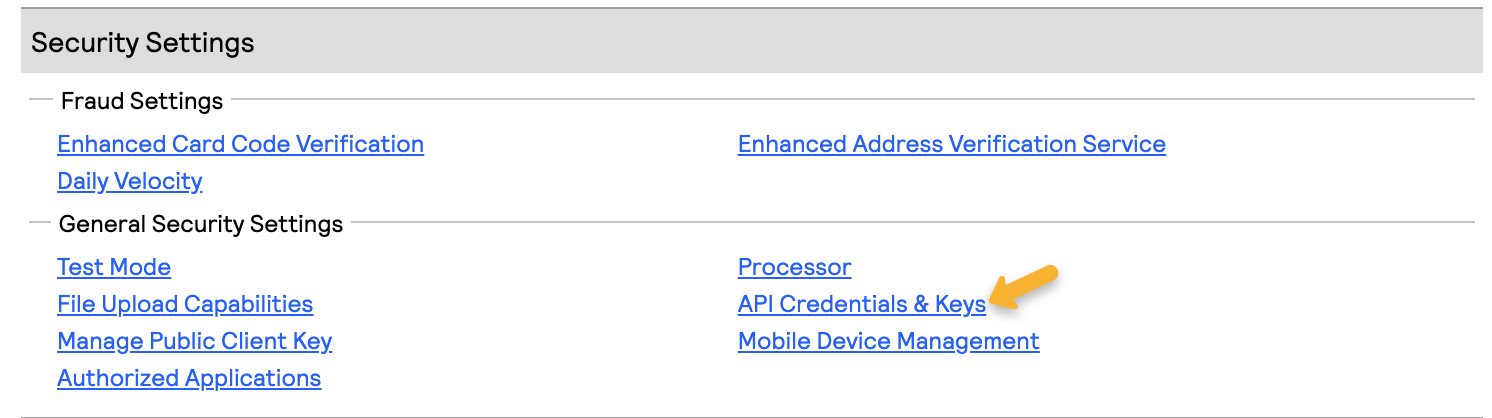Viewport: 1492px width, 418px height.
Task: Click the Fraud Settings section label
Action: [142, 101]
